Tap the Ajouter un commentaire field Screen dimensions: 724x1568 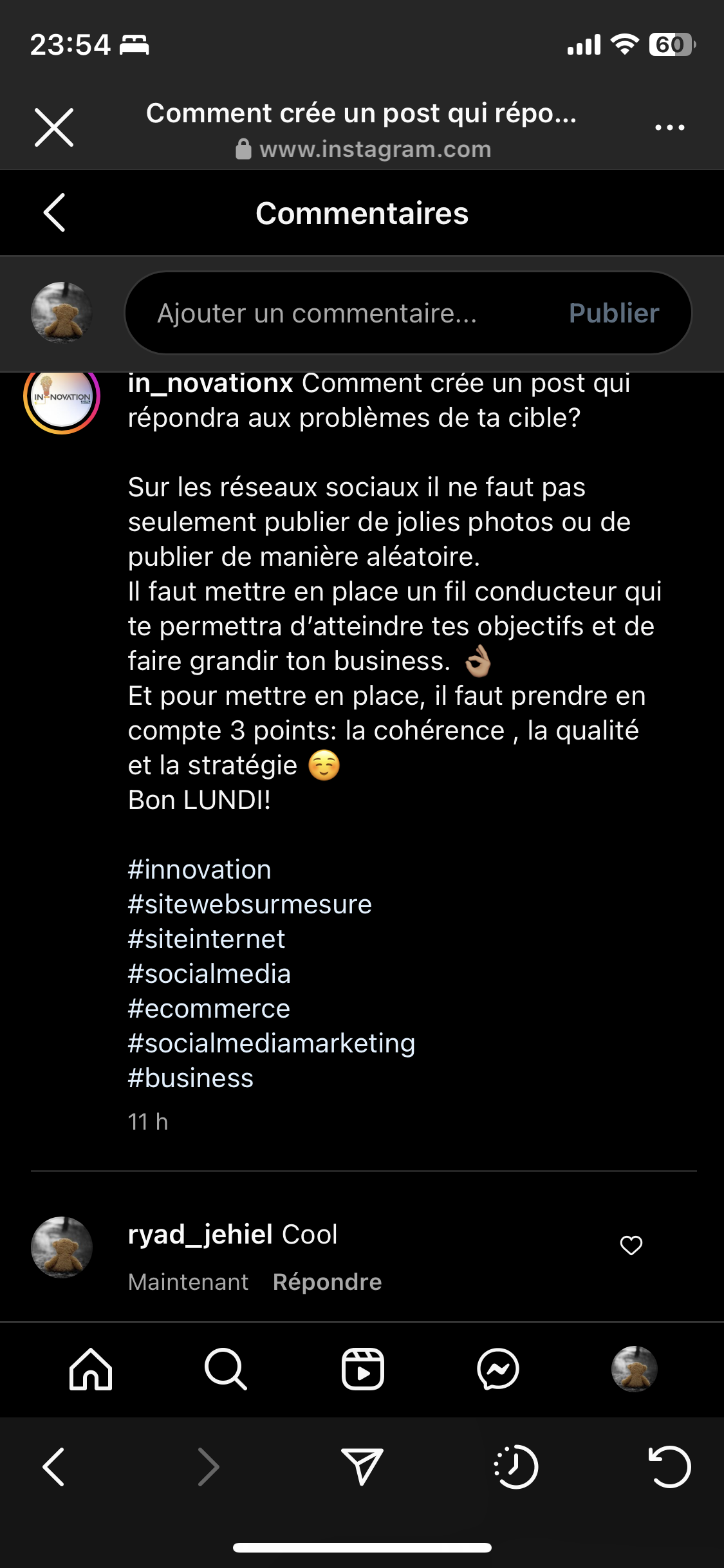coord(348,313)
